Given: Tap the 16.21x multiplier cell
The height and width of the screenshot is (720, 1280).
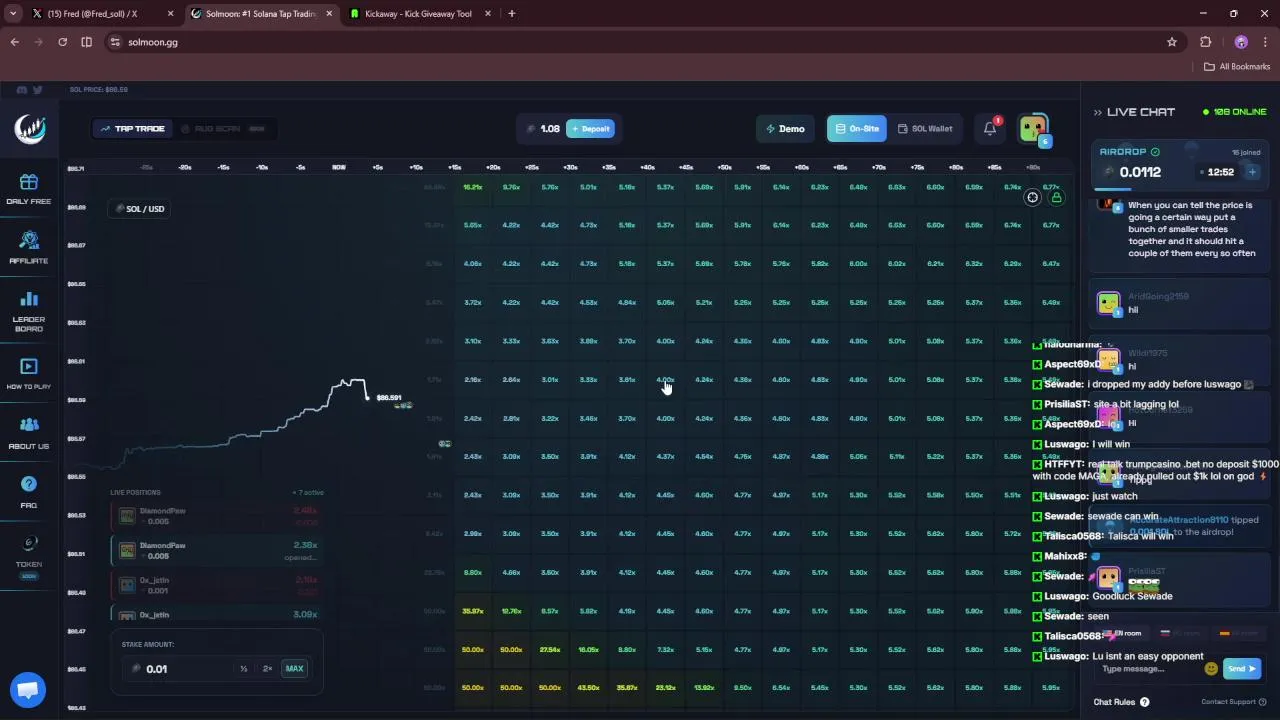Looking at the screenshot, I should (473, 187).
